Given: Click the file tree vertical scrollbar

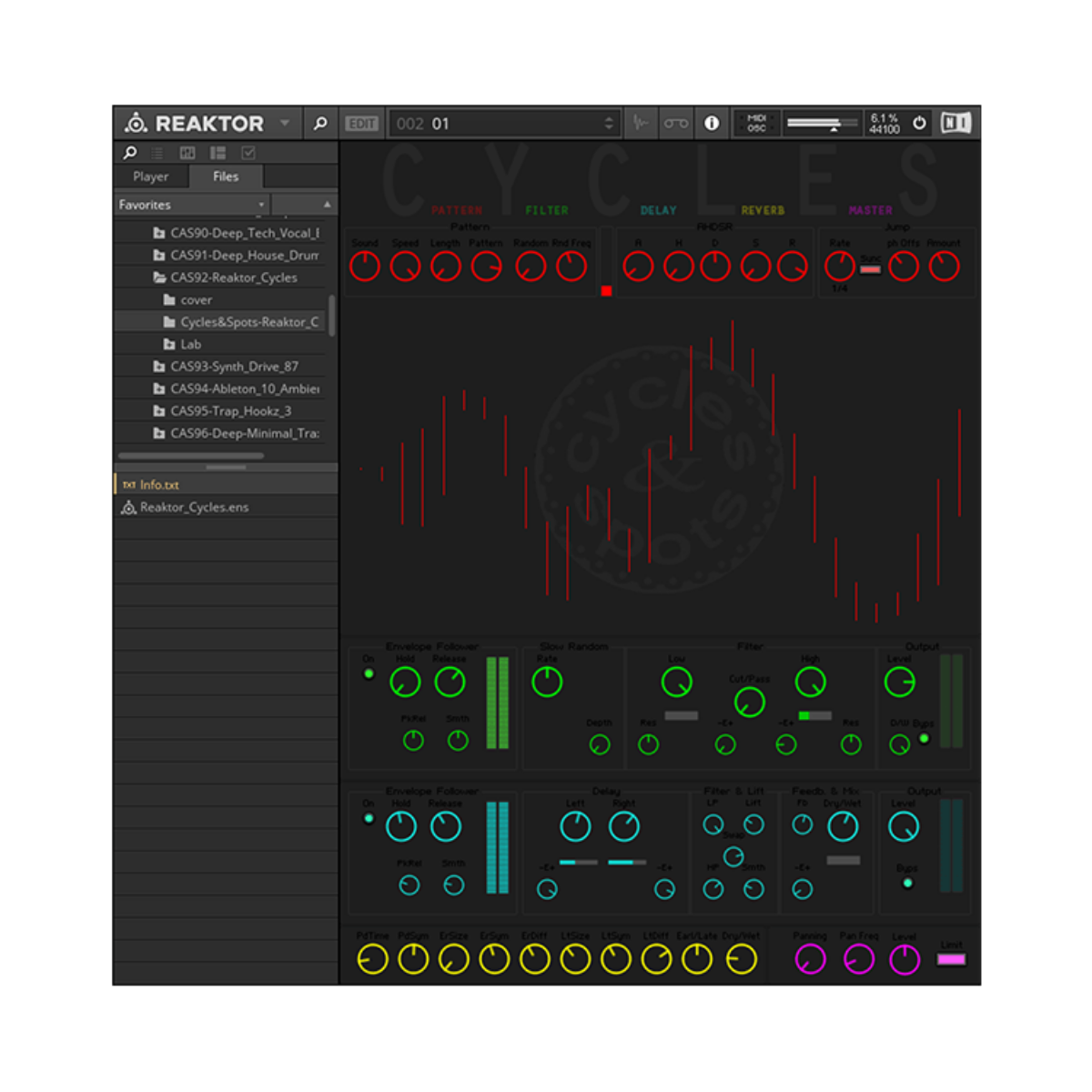Looking at the screenshot, I should click(331, 315).
